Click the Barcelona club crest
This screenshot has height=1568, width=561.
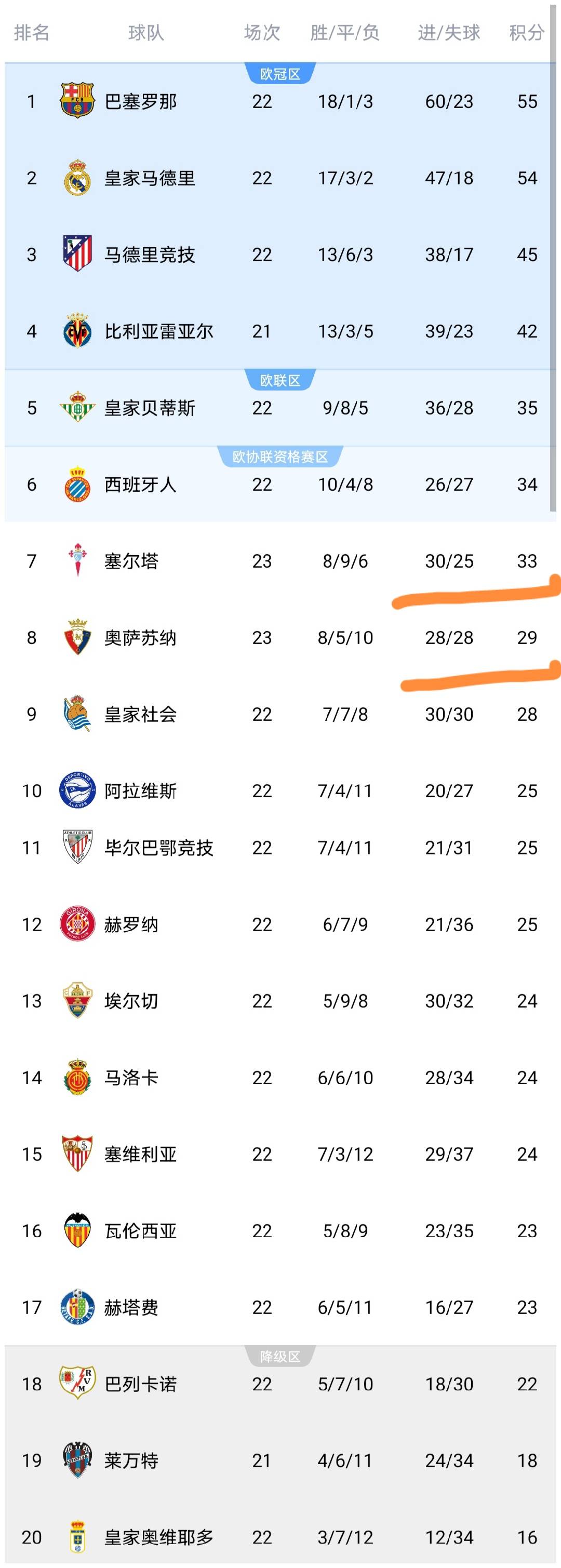point(77,101)
